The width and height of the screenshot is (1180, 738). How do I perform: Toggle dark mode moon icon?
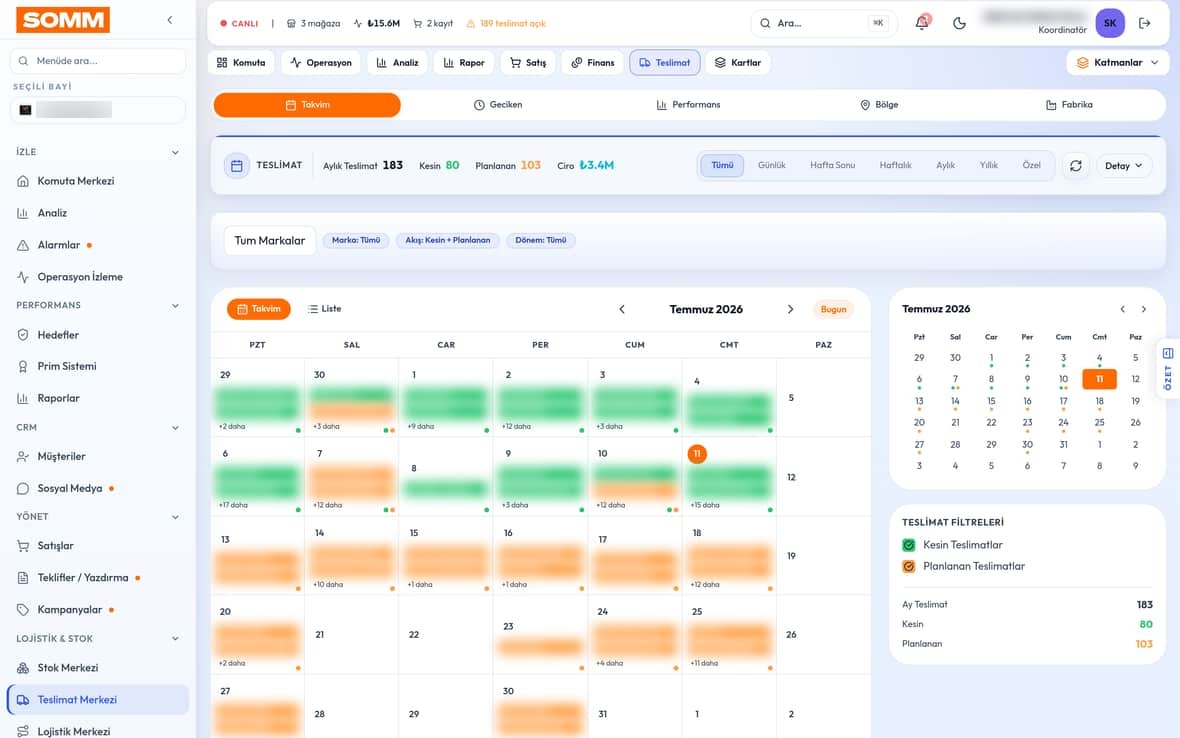point(959,23)
